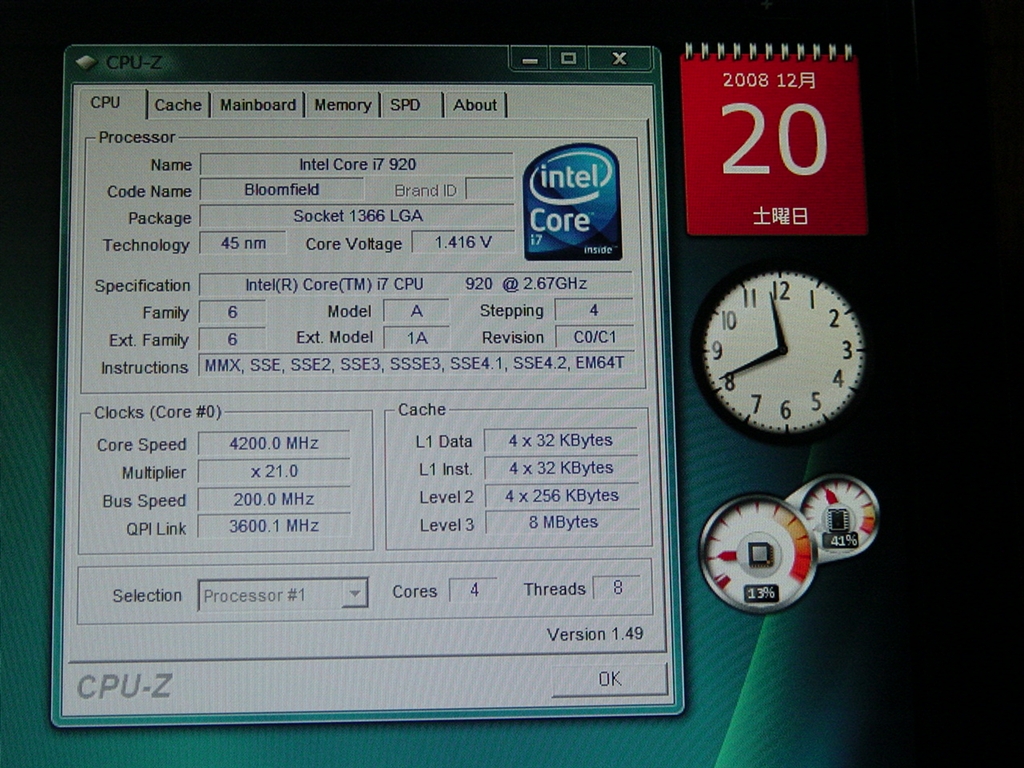This screenshot has height=768, width=1024.
Task: Click the Level 2 value 4 x 256 KBytes
Action: pos(562,495)
